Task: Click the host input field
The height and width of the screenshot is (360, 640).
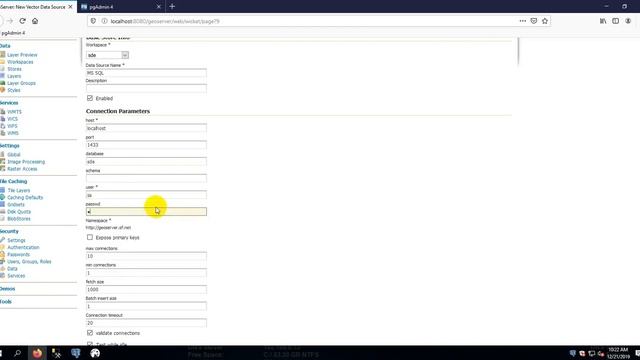Action: (146, 128)
